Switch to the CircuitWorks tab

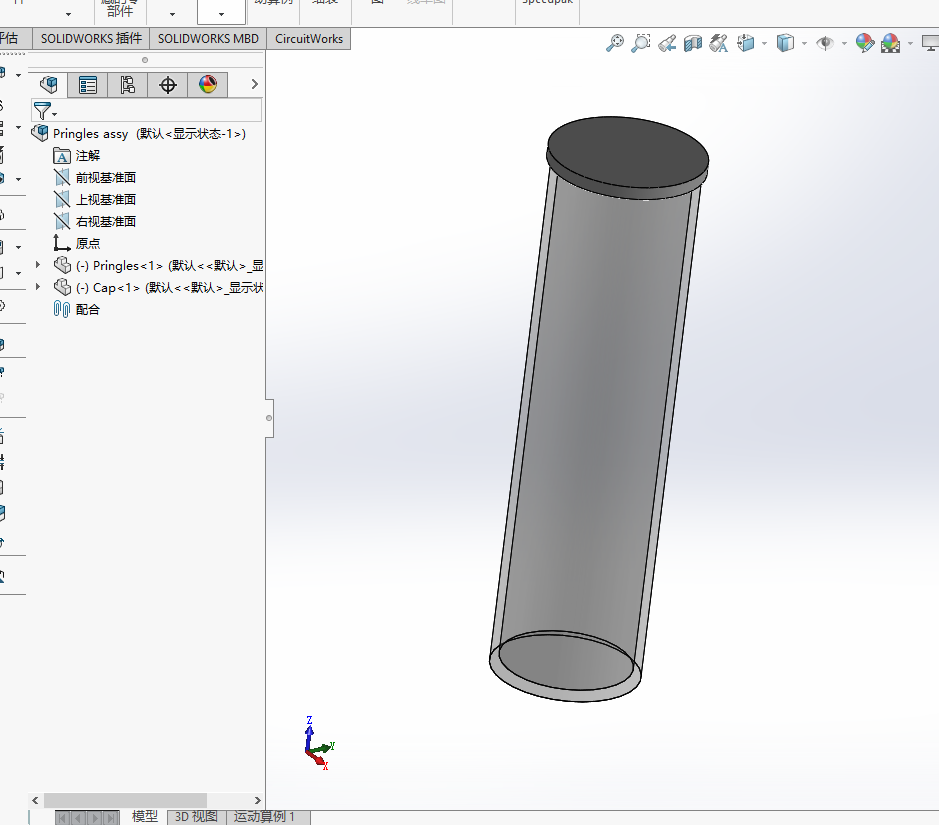click(x=309, y=38)
